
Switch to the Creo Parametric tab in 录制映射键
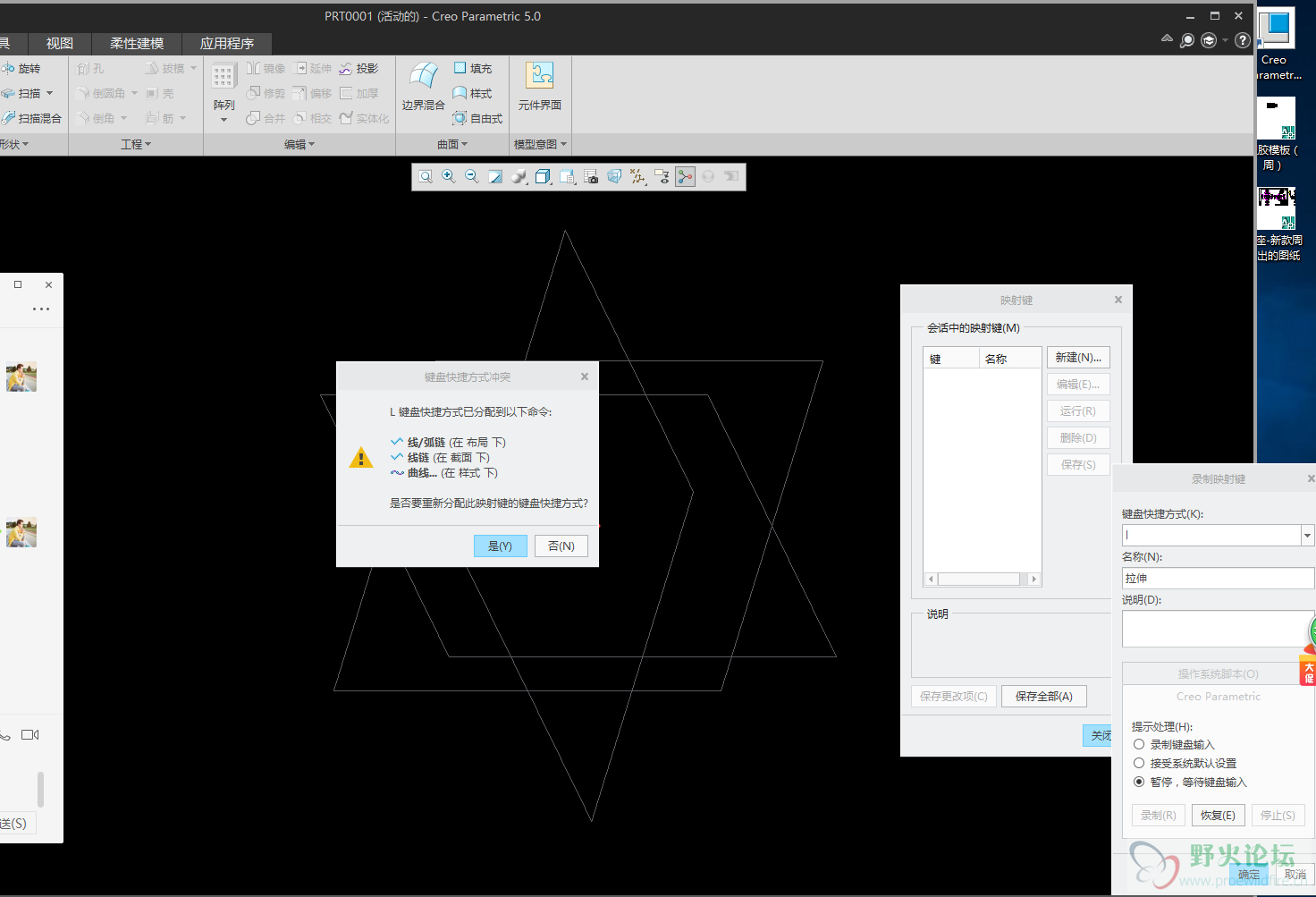point(1218,696)
